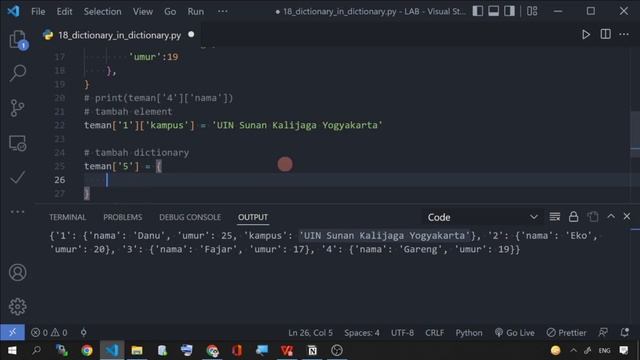
Task: Open notifications bell icon
Action: 624,333
